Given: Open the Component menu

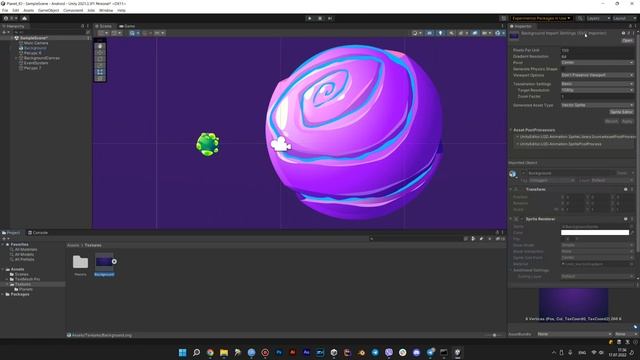Looking at the screenshot, I should pyautogui.click(x=73, y=10).
